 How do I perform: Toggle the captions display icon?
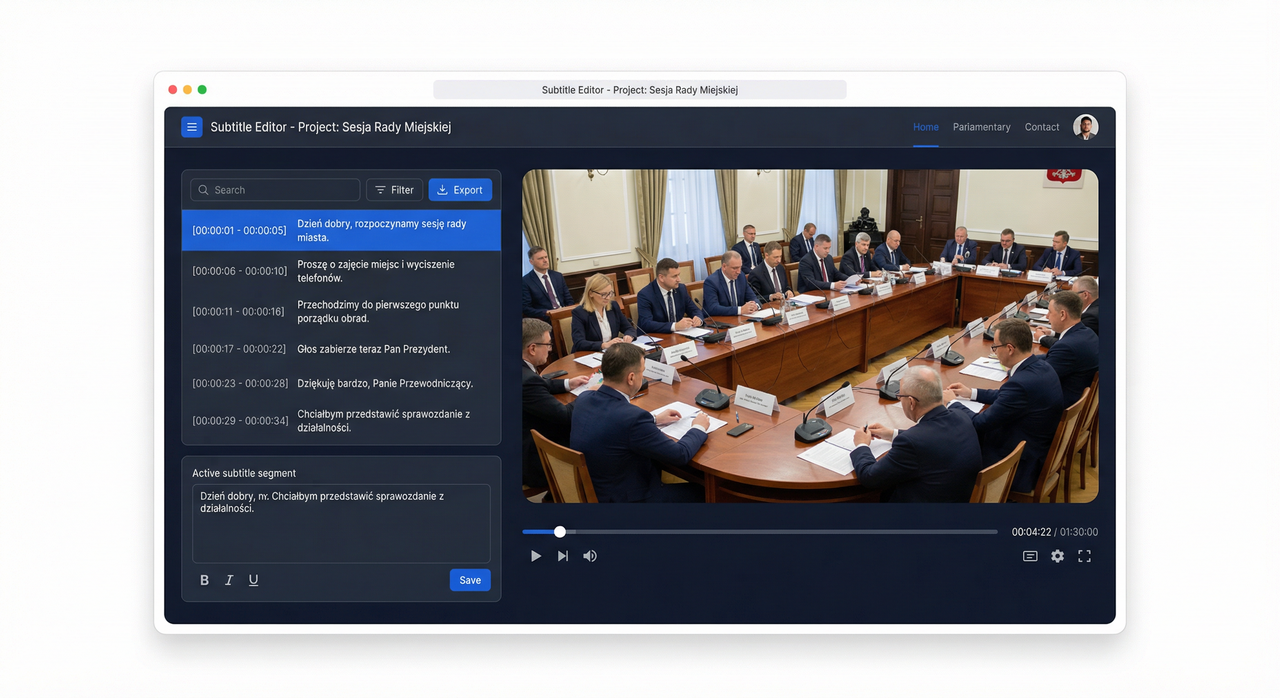click(x=1030, y=556)
